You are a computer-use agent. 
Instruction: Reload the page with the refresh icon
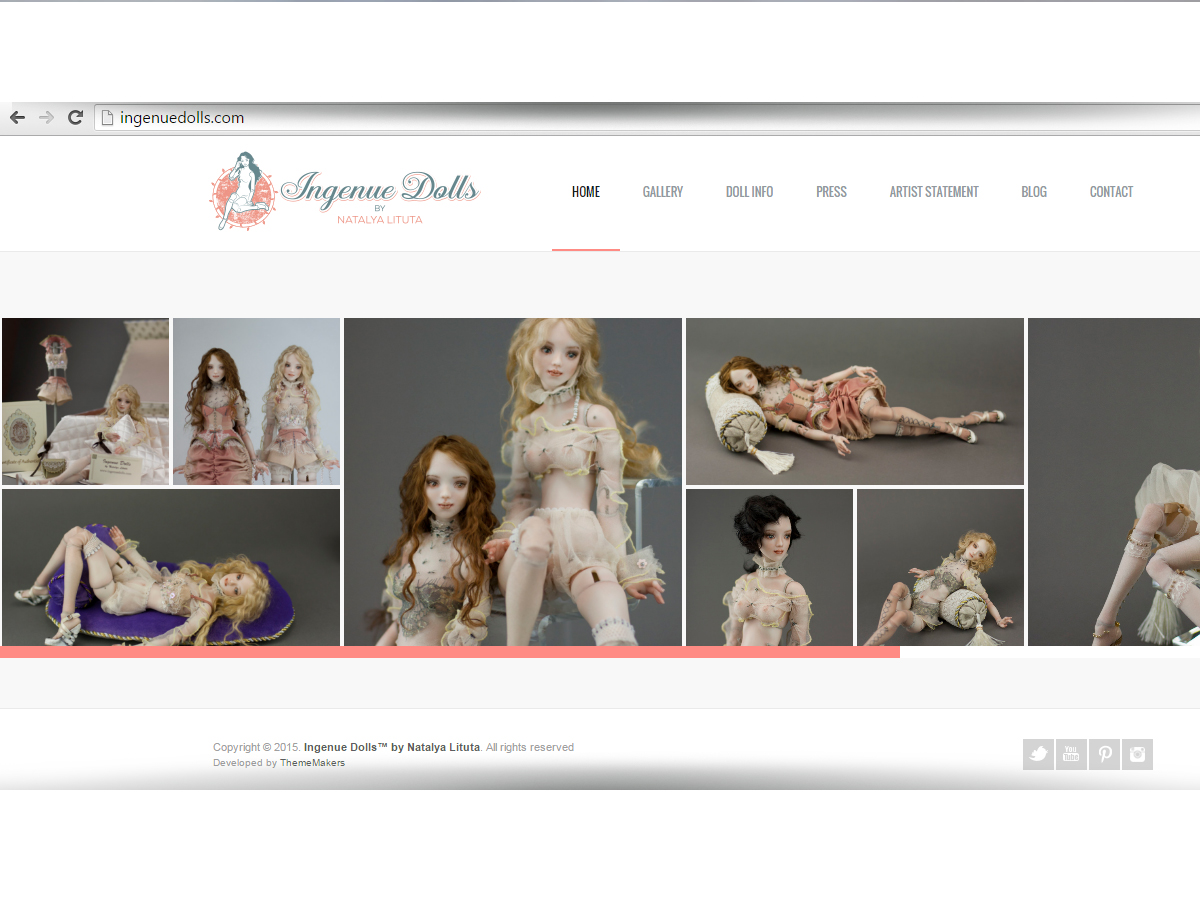click(75, 117)
